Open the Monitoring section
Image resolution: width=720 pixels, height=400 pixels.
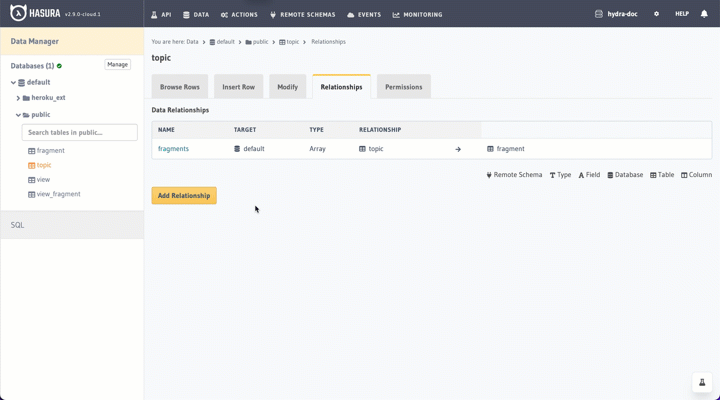coord(417,15)
